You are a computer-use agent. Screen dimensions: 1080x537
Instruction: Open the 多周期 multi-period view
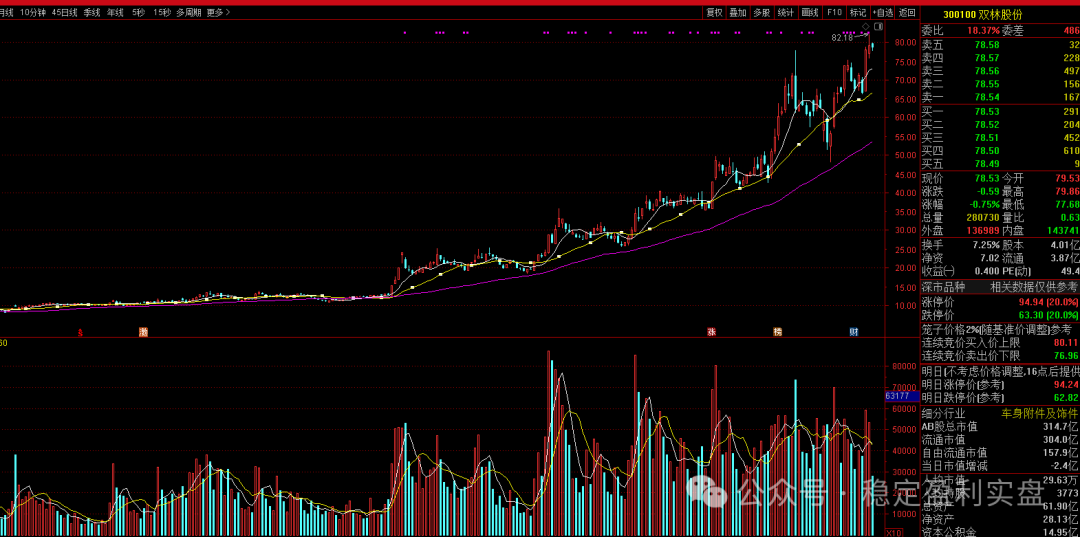click(x=188, y=13)
